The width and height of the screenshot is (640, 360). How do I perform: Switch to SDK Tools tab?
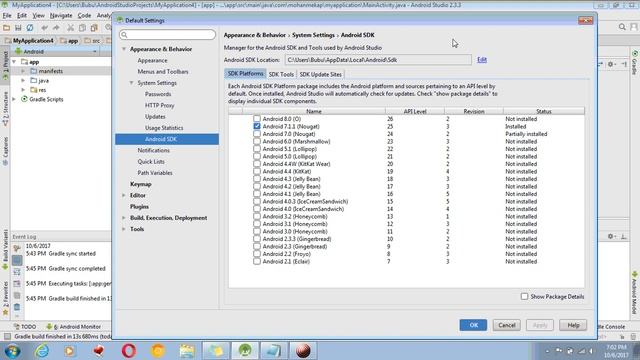[x=281, y=74]
